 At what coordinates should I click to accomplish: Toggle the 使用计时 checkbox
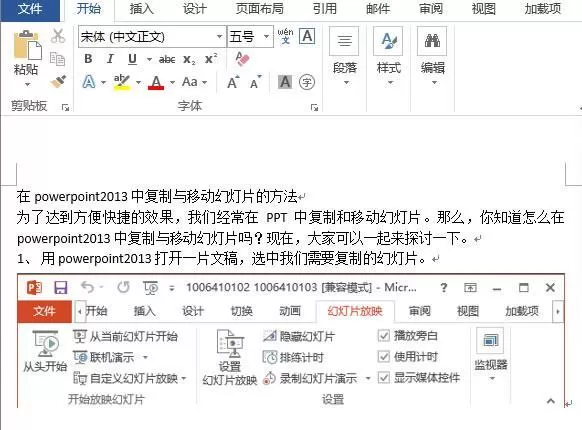[x=383, y=356]
